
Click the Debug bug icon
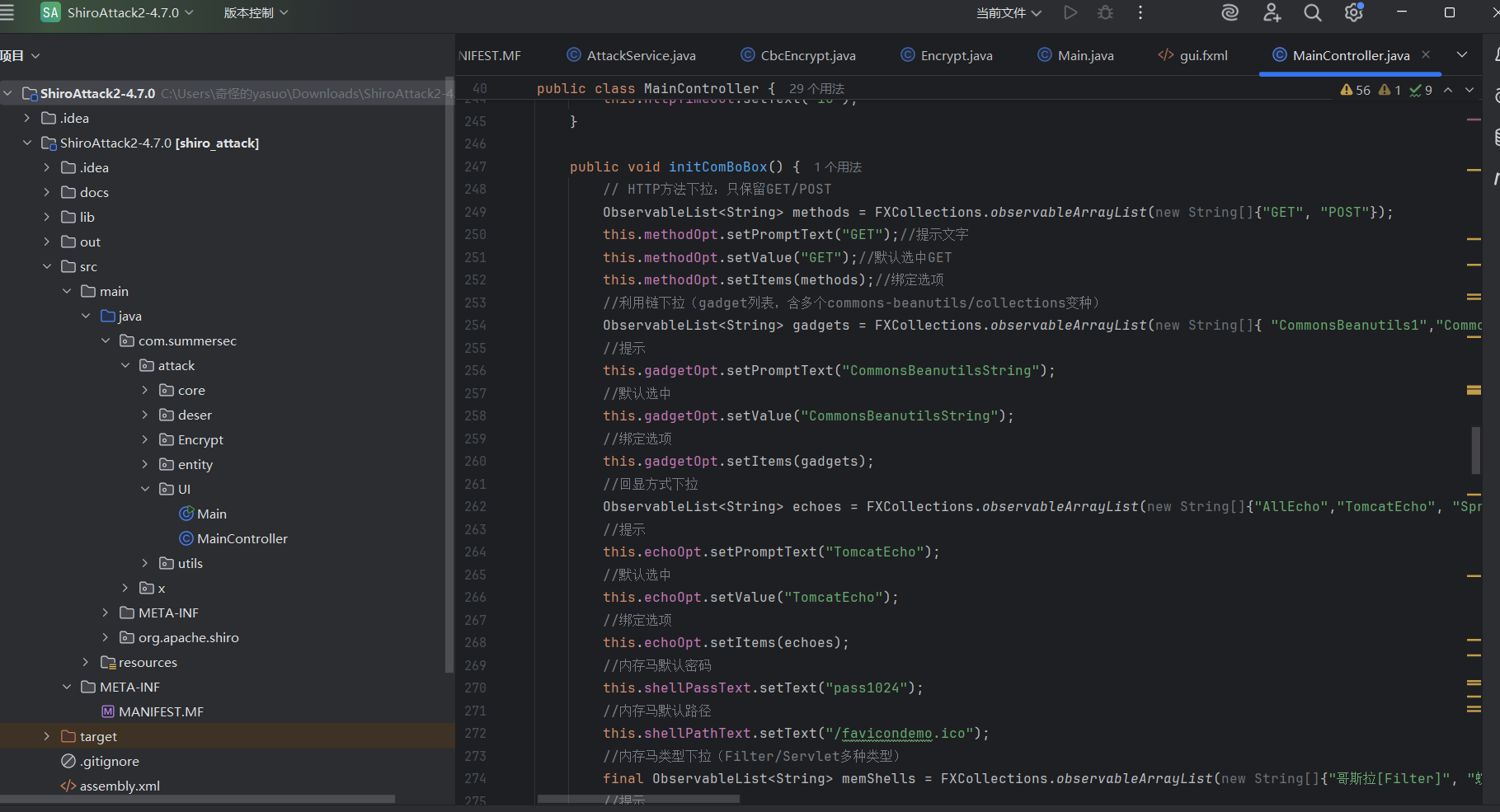click(1105, 12)
